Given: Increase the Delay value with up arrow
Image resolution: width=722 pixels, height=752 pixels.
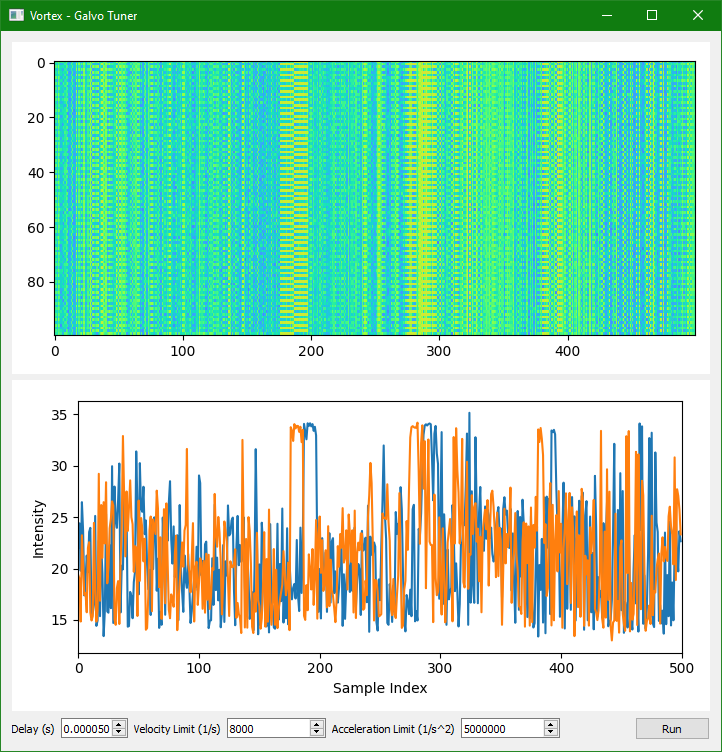Looking at the screenshot, I should coord(119,725).
